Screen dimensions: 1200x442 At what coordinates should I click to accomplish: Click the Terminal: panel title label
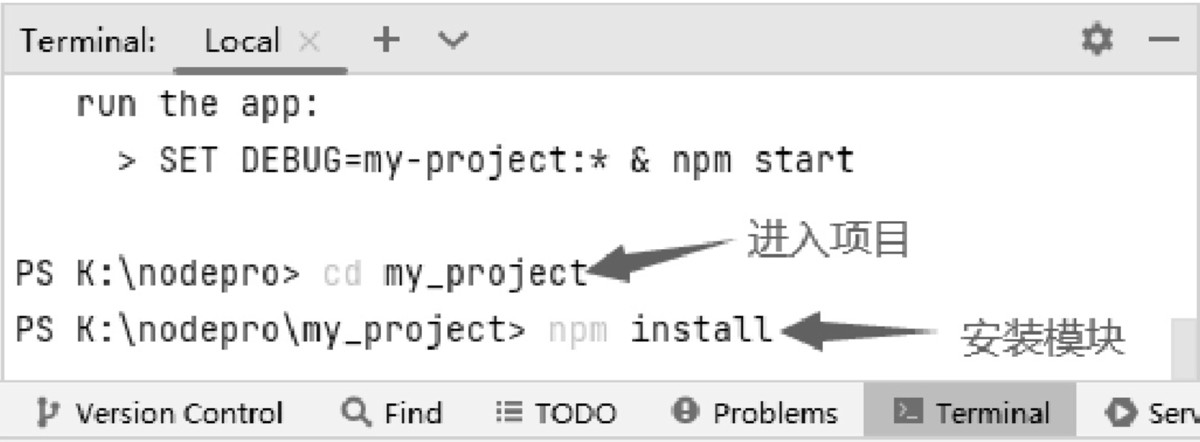(x=89, y=41)
